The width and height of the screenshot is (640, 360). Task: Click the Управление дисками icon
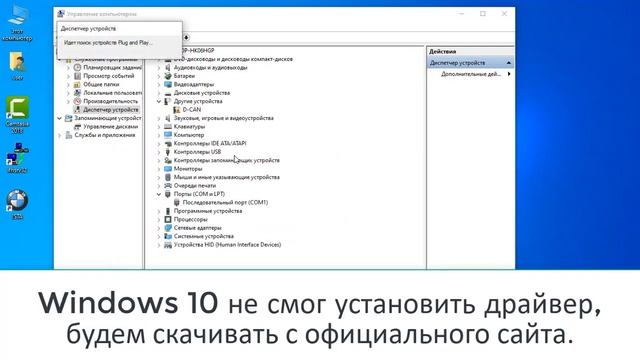(77, 127)
